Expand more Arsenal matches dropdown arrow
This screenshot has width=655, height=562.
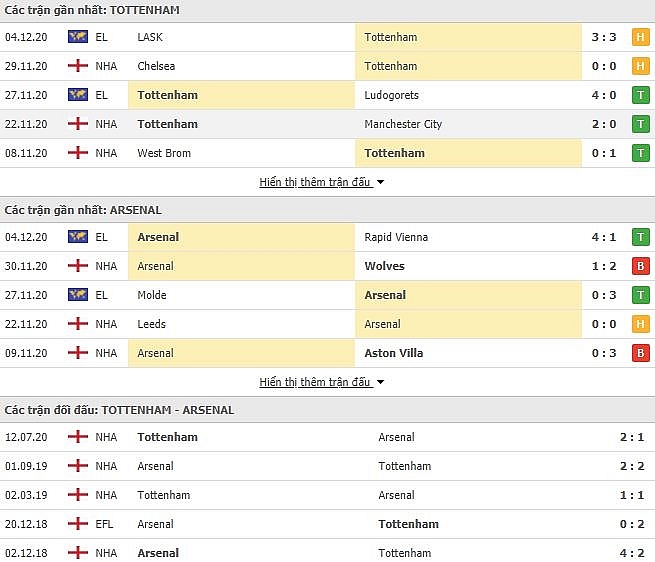[x=380, y=382]
